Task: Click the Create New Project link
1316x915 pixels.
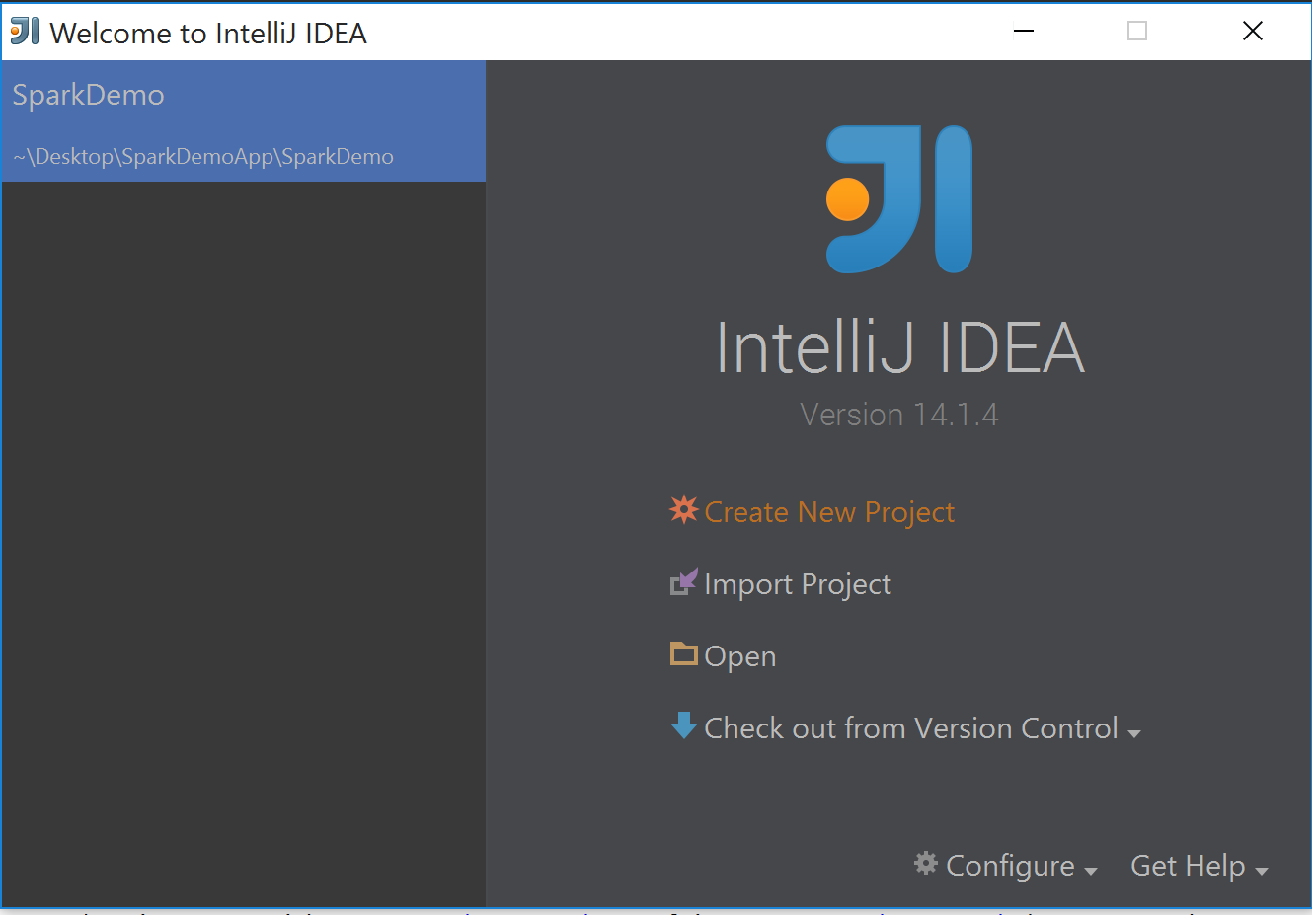Action: [829, 512]
